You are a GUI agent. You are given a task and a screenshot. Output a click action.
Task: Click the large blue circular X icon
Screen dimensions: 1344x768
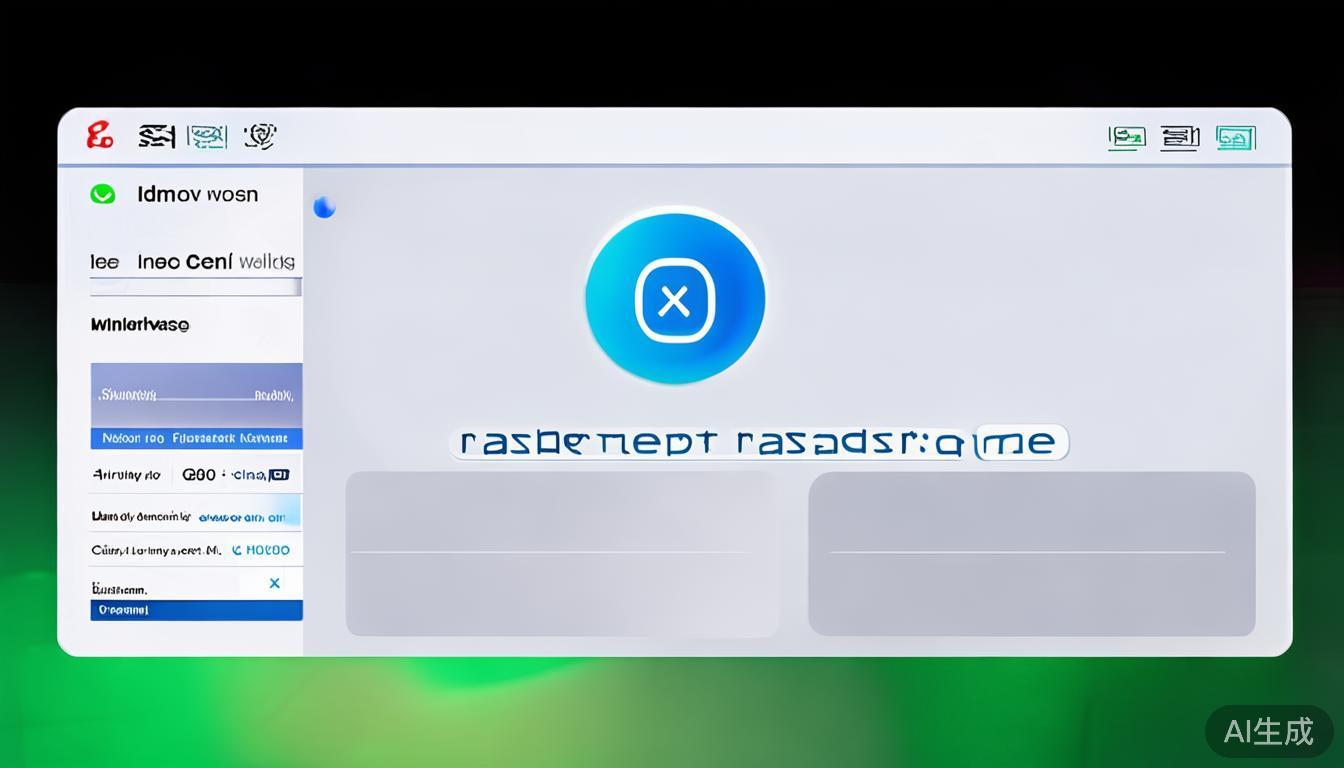pos(675,299)
